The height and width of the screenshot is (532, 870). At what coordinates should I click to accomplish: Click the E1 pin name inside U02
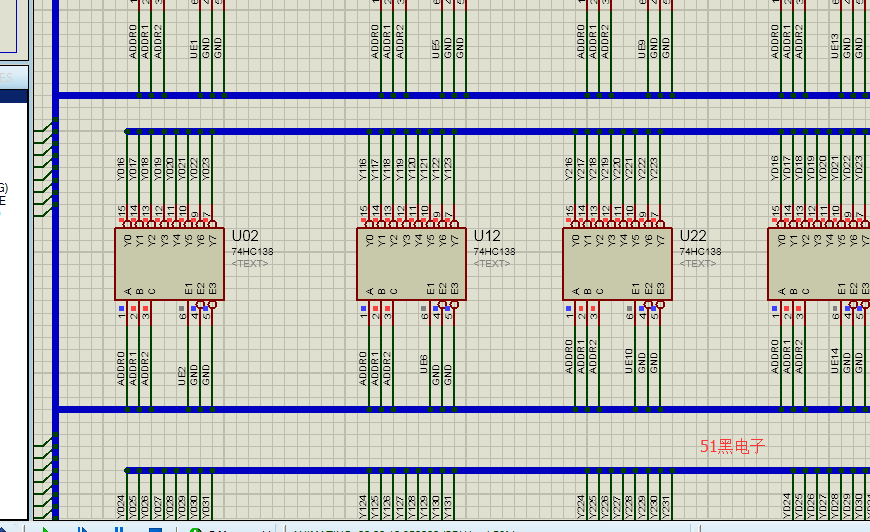[189, 289]
